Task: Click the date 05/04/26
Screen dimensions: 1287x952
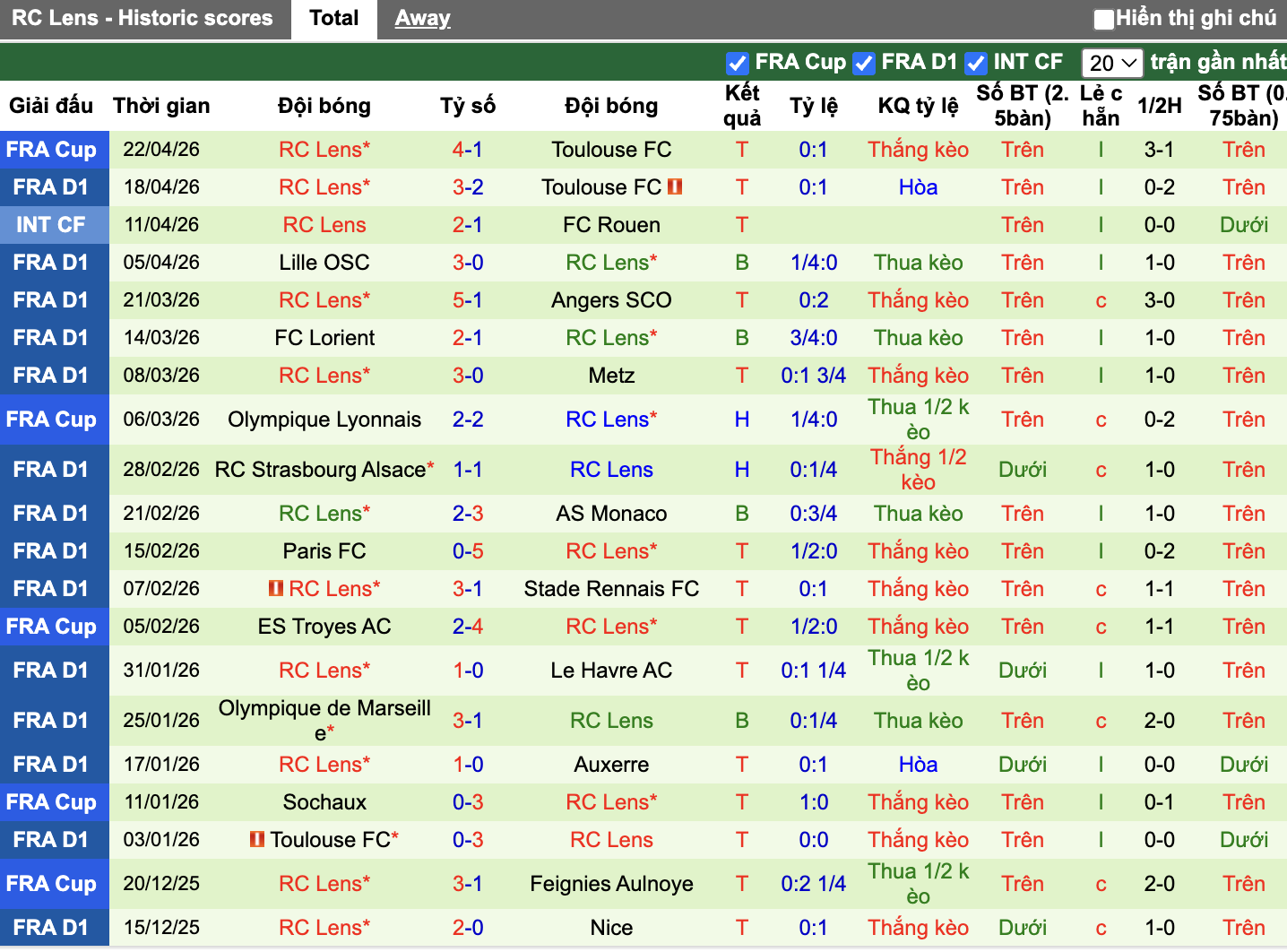Action: click(x=161, y=263)
